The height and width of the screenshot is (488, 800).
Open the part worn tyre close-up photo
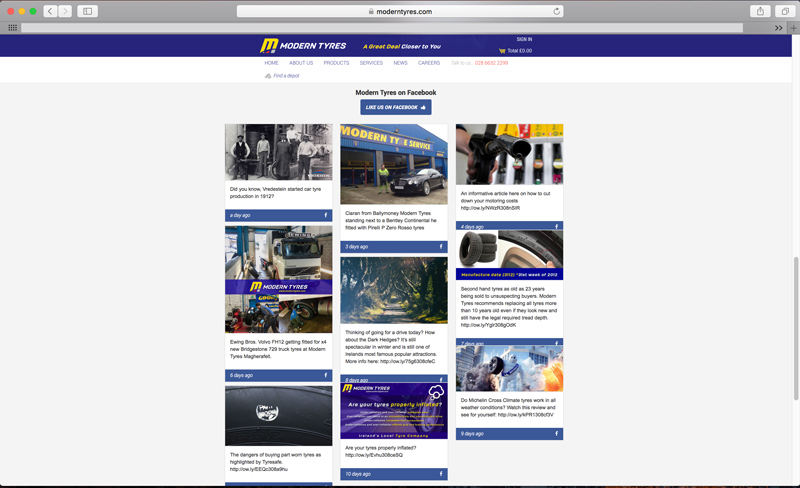pyautogui.click(x=279, y=416)
